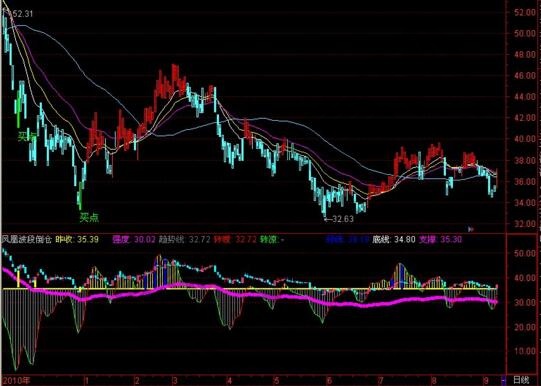Click the 强度 30.02 indicator label
Image resolution: width=541 pixels, height=386 pixels.
[x=134, y=239]
